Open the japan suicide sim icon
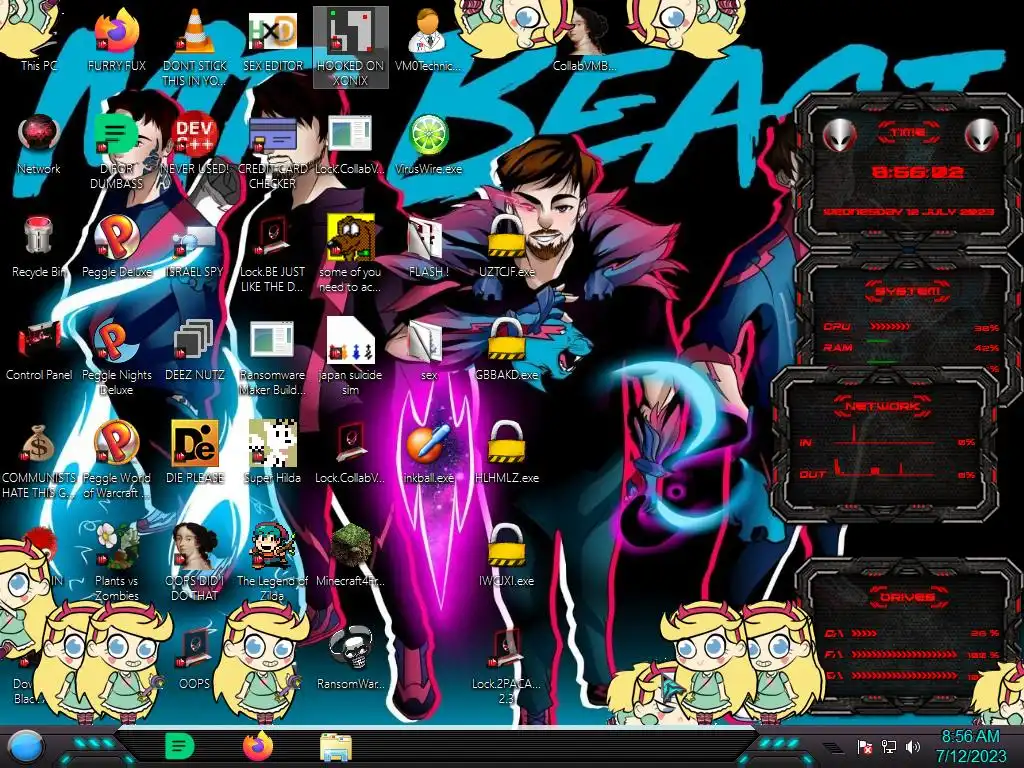This screenshot has width=1024, height=768. click(x=351, y=357)
